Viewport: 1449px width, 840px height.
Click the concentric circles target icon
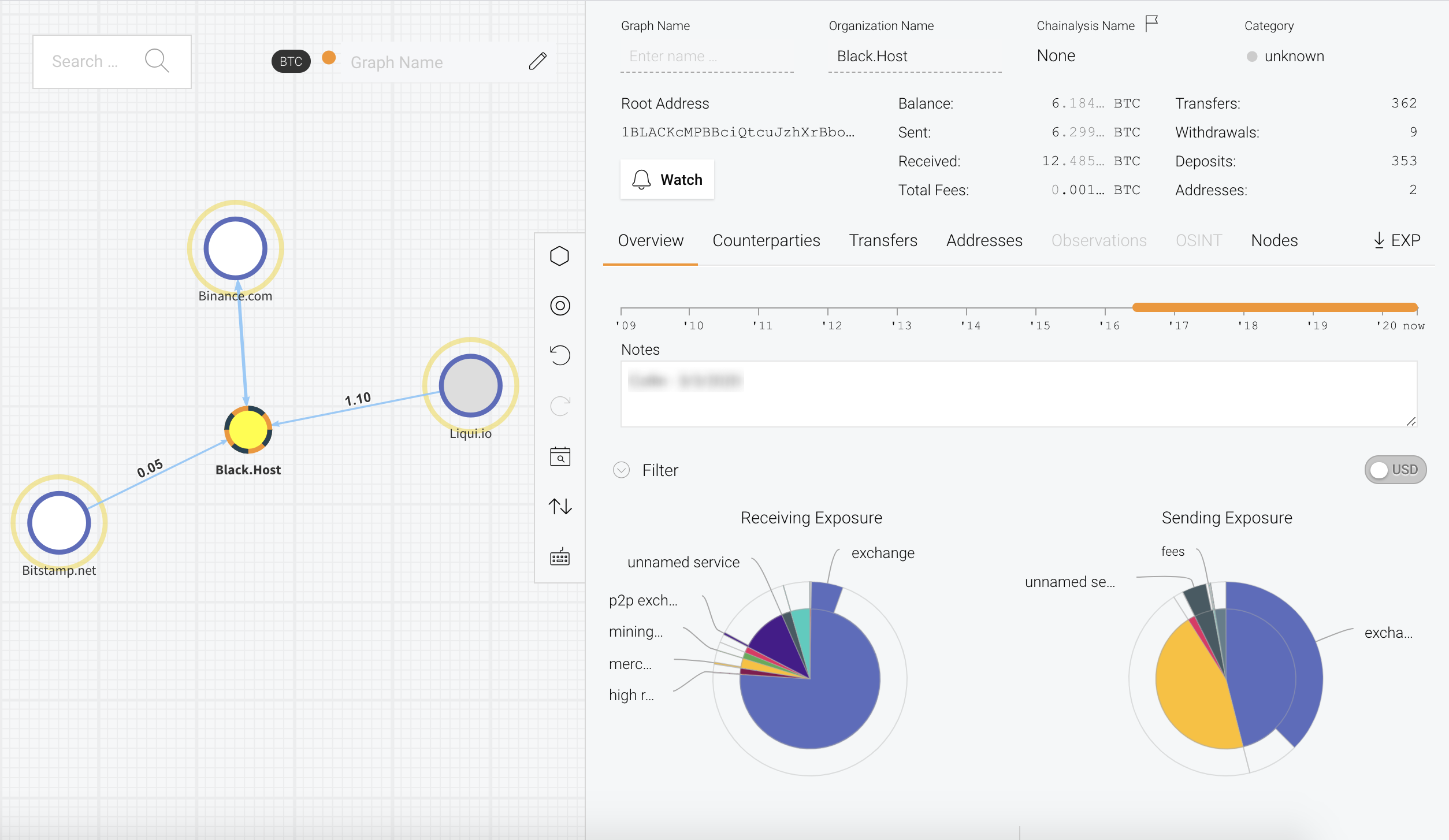(x=559, y=306)
